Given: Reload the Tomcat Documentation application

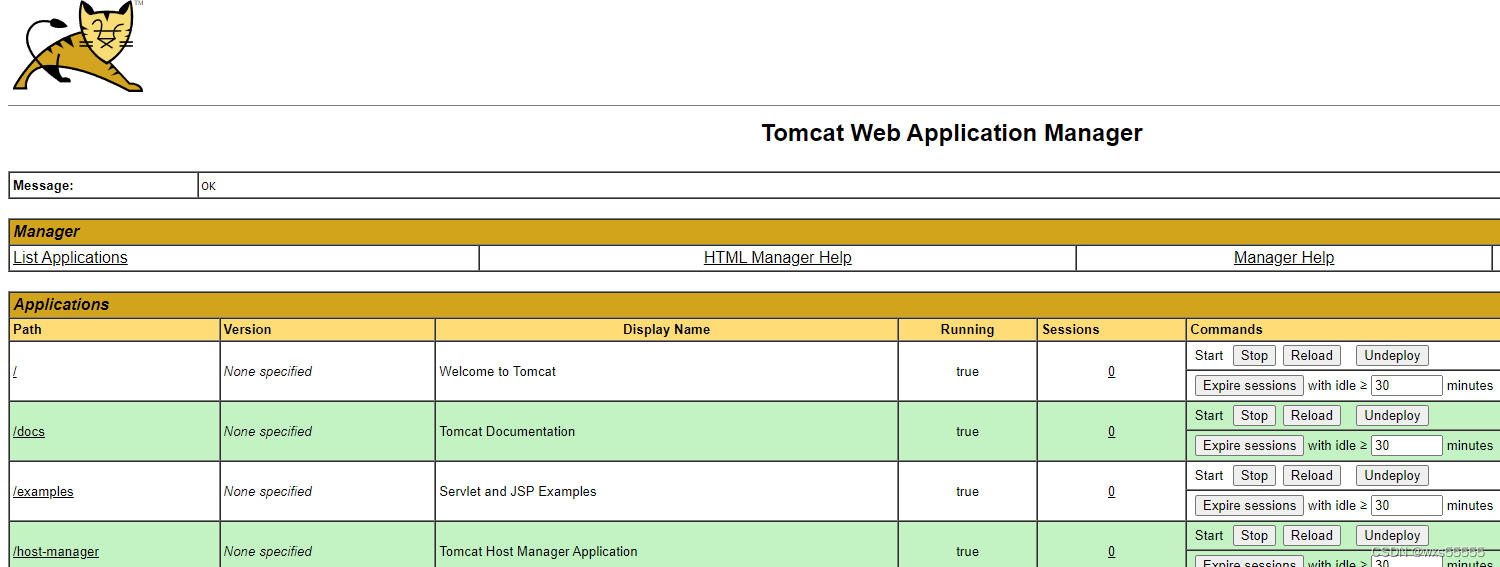Looking at the screenshot, I should click(1311, 415).
